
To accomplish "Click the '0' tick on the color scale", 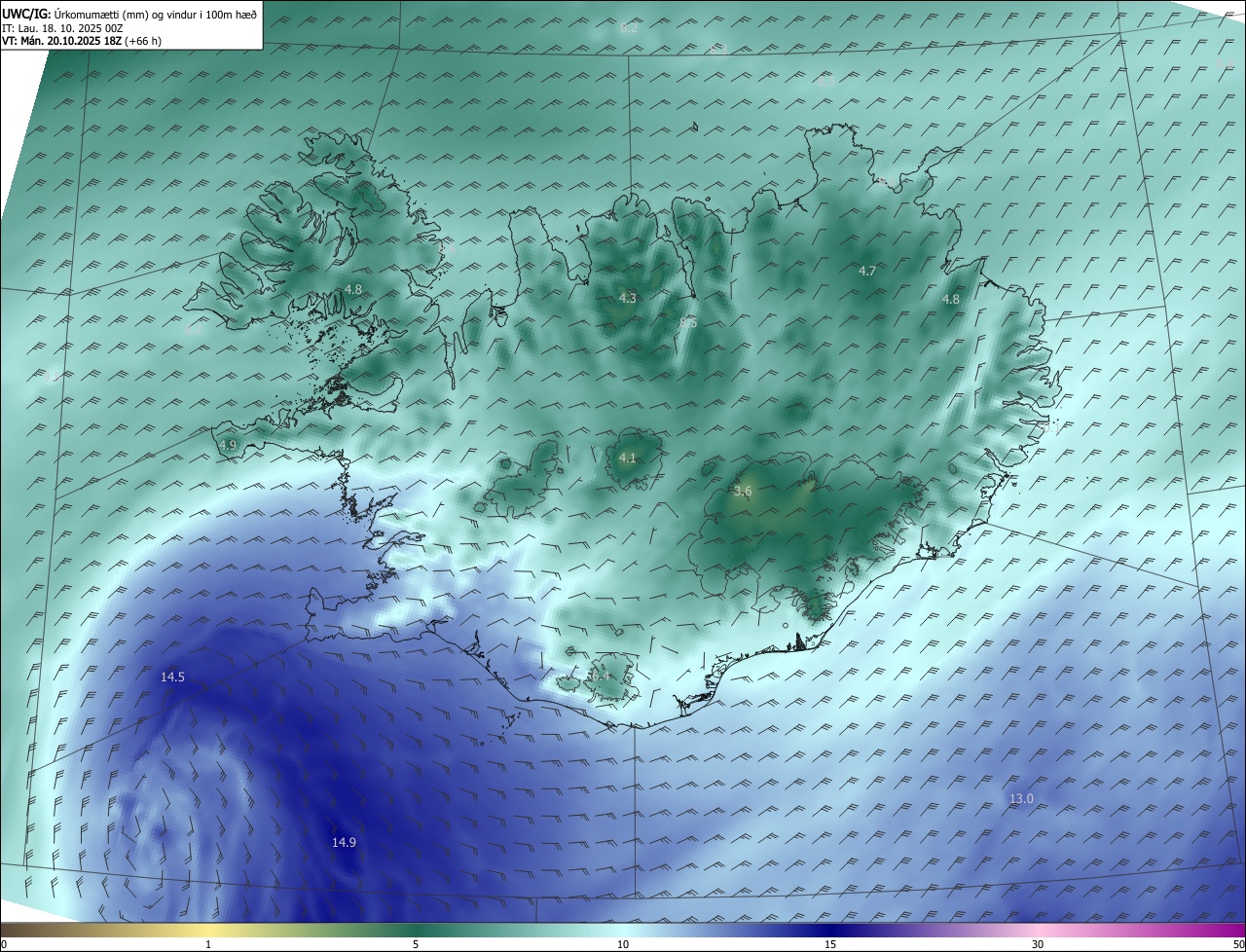I will coord(4,945).
